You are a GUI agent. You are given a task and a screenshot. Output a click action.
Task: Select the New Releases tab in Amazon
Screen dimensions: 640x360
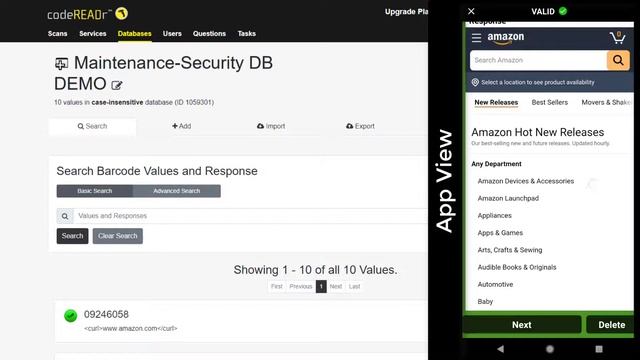[496, 102]
